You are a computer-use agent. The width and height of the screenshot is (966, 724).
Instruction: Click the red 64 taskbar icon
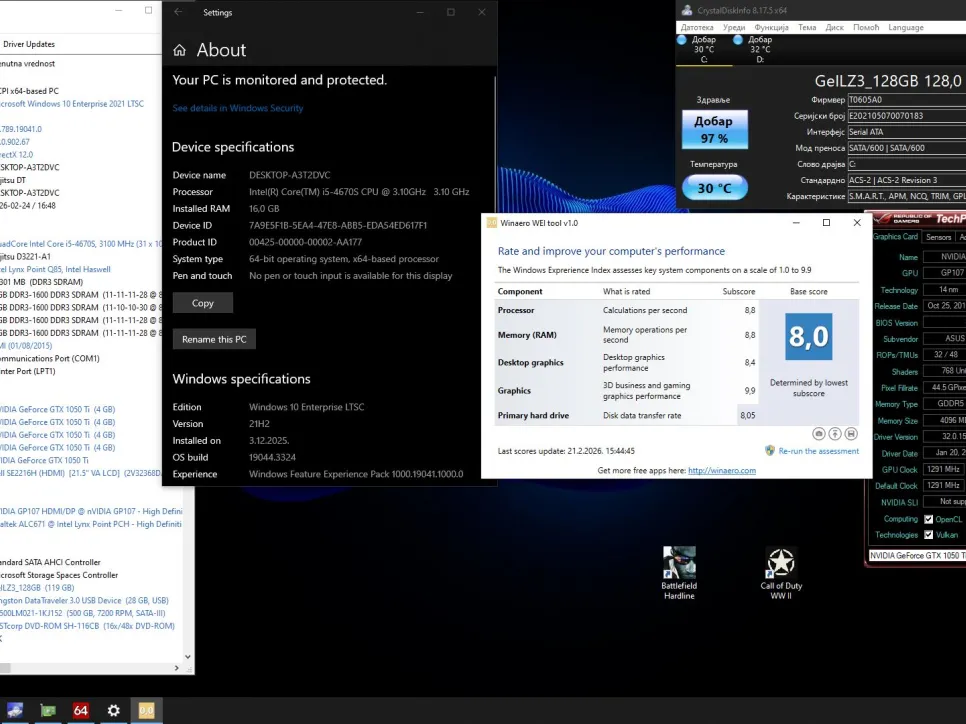point(81,710)
